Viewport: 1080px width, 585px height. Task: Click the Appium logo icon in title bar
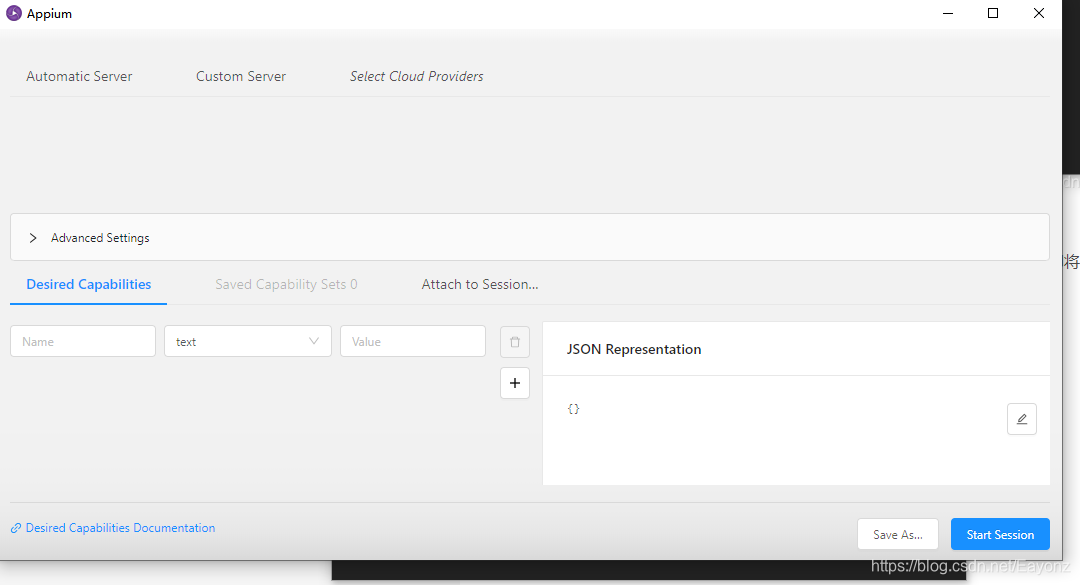(x=14, y=14)
